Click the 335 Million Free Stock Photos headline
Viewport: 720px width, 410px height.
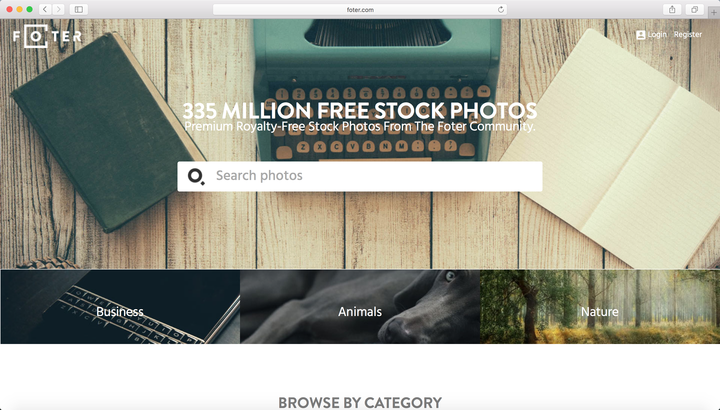(360, 111)
